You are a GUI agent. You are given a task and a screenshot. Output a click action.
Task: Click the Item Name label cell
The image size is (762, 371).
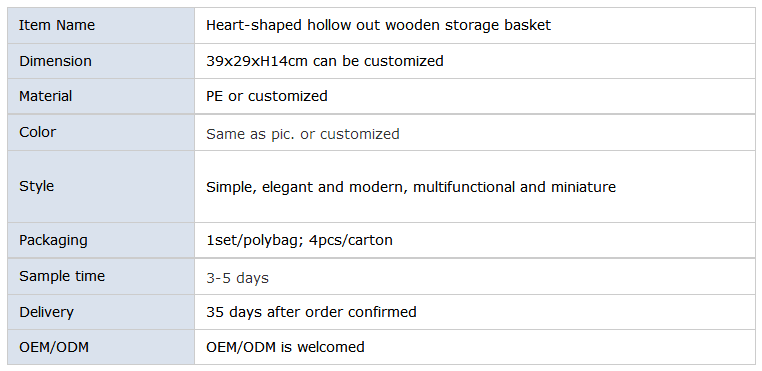(x=101, y=25)
